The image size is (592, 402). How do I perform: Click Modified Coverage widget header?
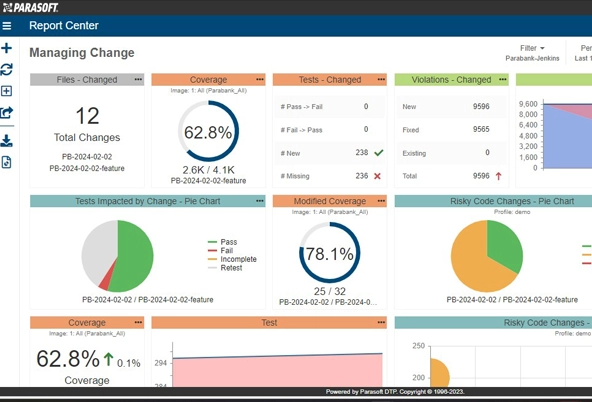pyautogui.click(x=330, y=201)
